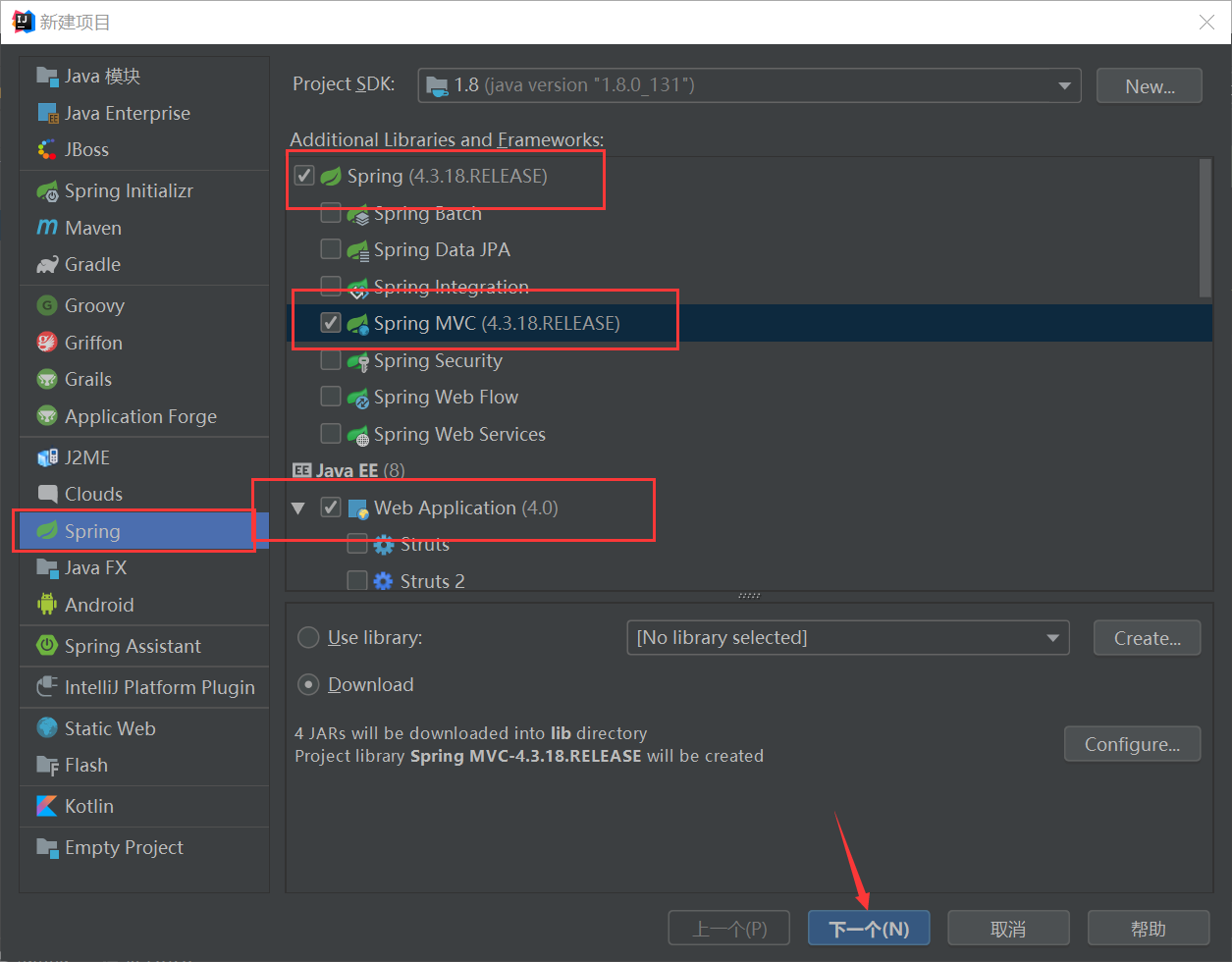Screen dimensions: 1232x962
Task: Select Maven project type
Action: tap(143, 228)
